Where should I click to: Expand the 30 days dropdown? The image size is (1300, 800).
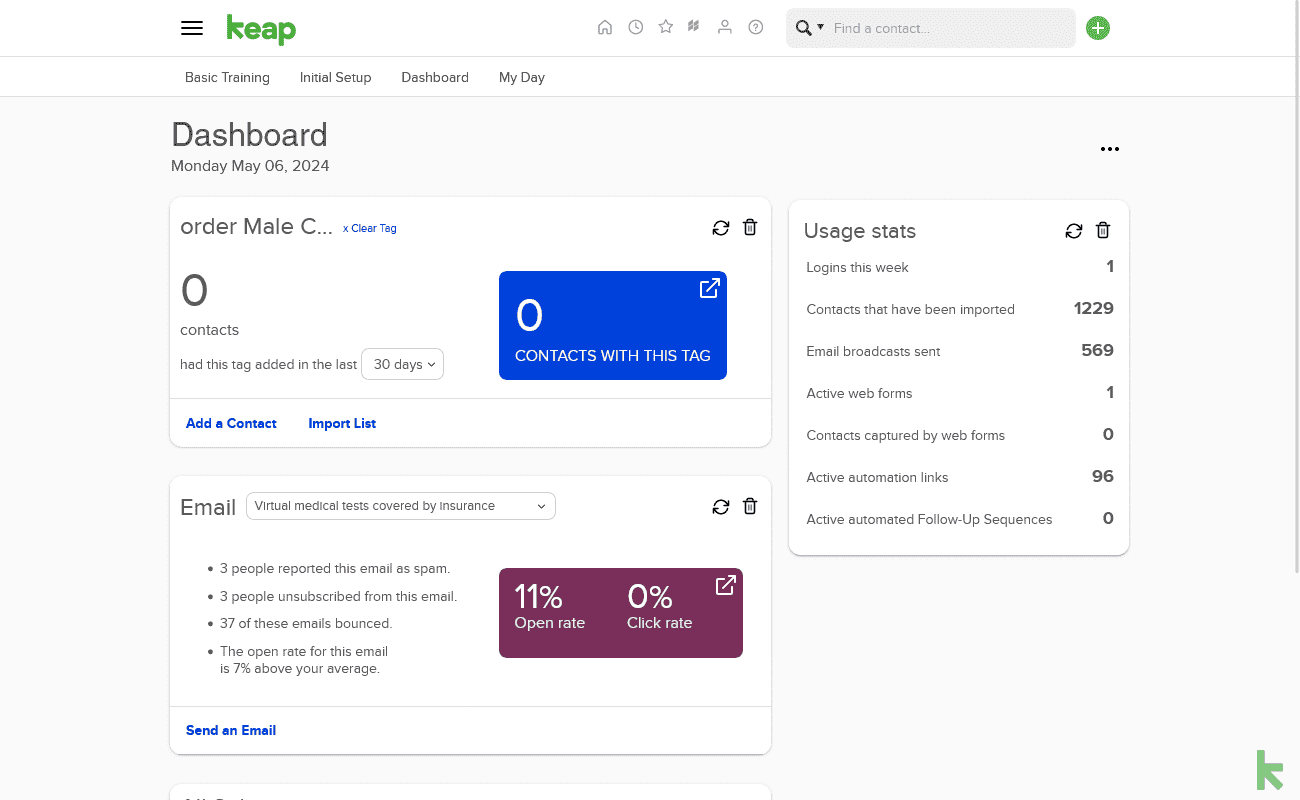point(402,364)
